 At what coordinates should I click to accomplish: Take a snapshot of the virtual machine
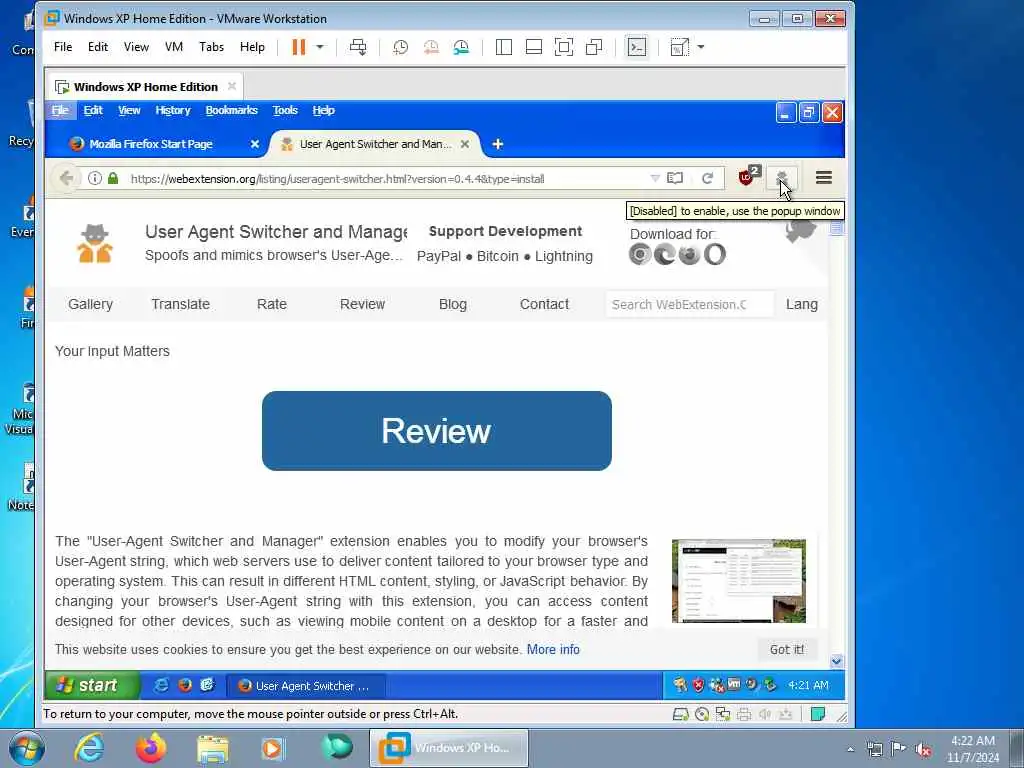(400, 47)
